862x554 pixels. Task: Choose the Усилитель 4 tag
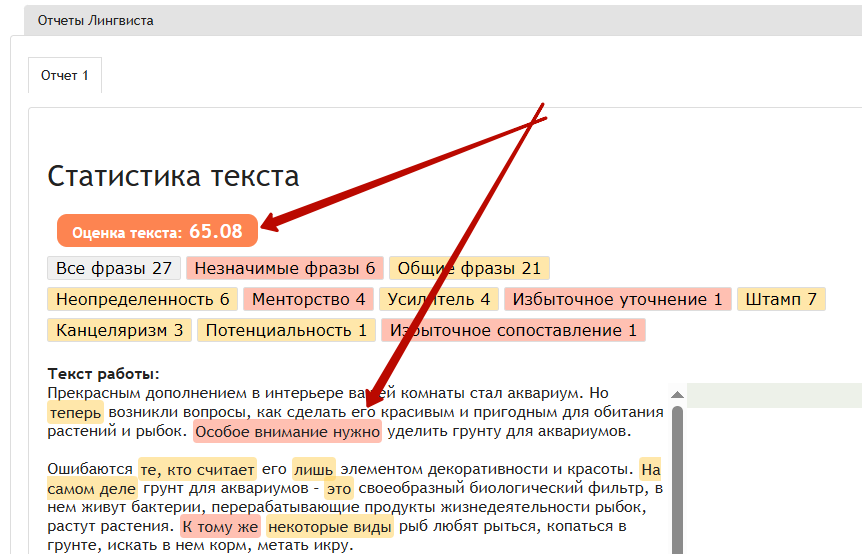point(439,299)
